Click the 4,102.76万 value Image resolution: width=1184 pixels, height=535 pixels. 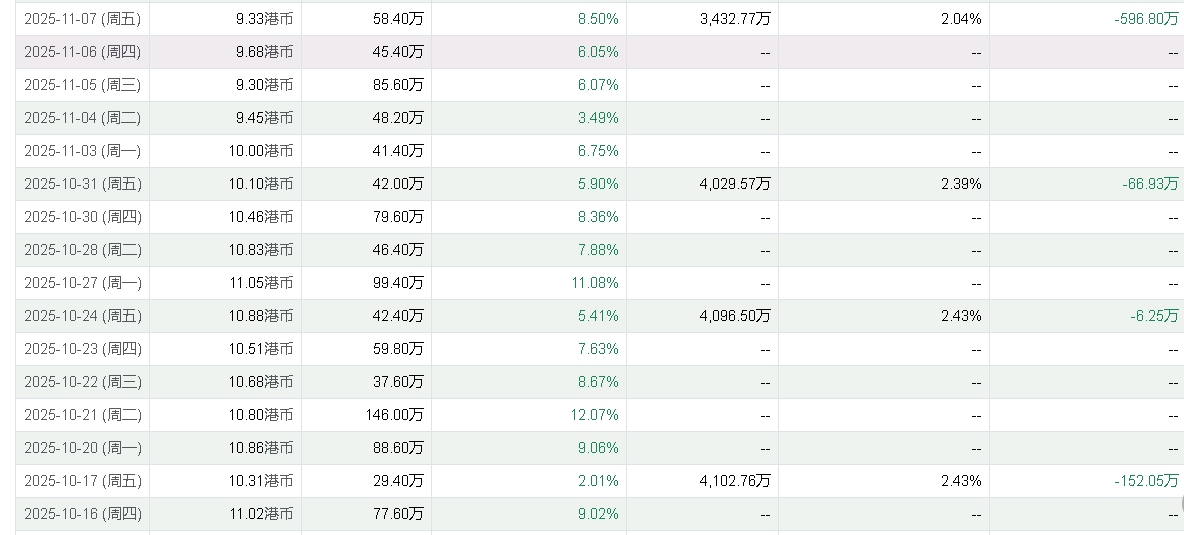[x=736, y=481]
